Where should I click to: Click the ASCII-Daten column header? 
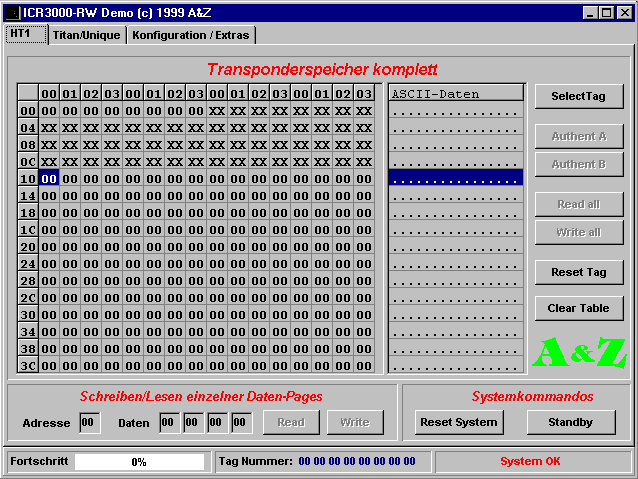coord(456,93)
